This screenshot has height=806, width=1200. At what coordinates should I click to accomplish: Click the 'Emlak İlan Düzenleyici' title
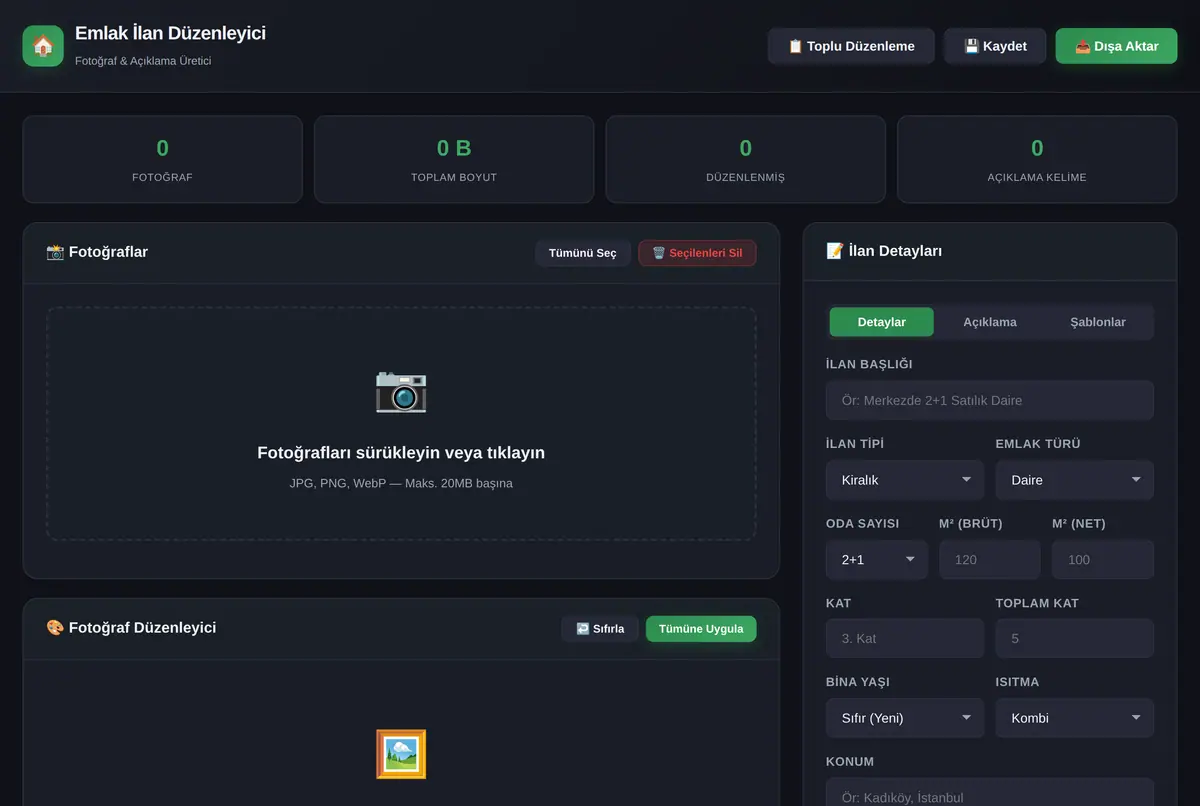point(170,33)
